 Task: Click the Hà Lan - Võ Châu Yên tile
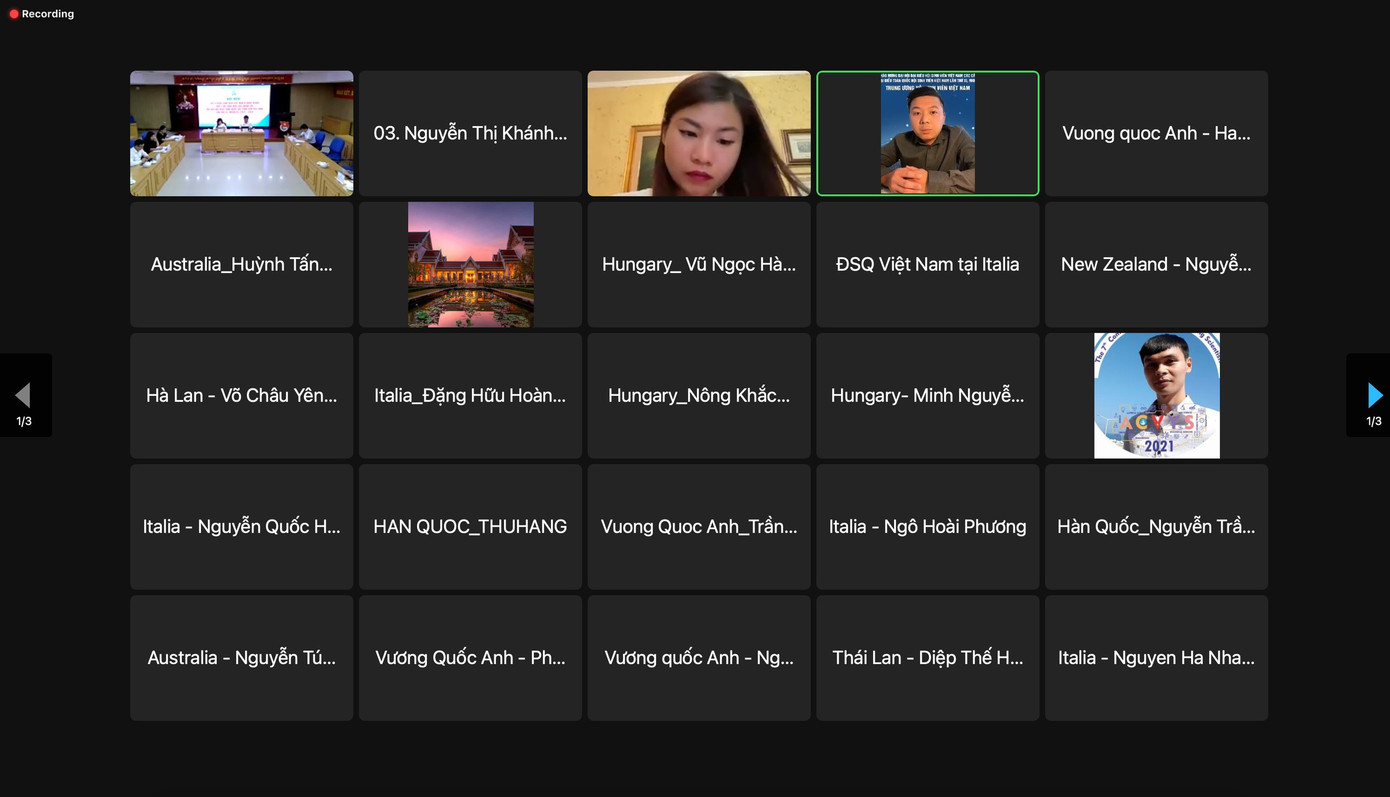(x=241, y=395)
